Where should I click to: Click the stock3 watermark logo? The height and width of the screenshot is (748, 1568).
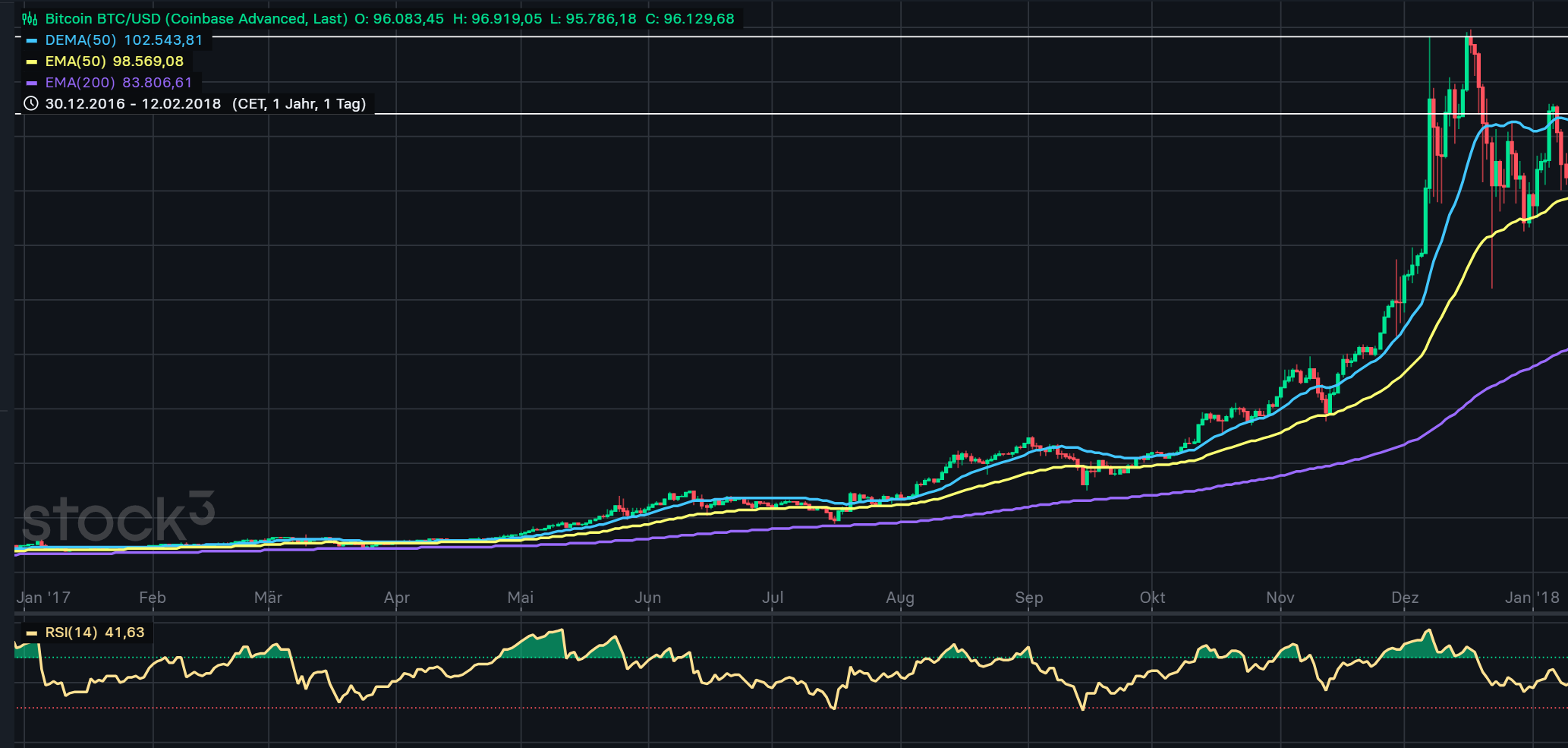(118, 518)
